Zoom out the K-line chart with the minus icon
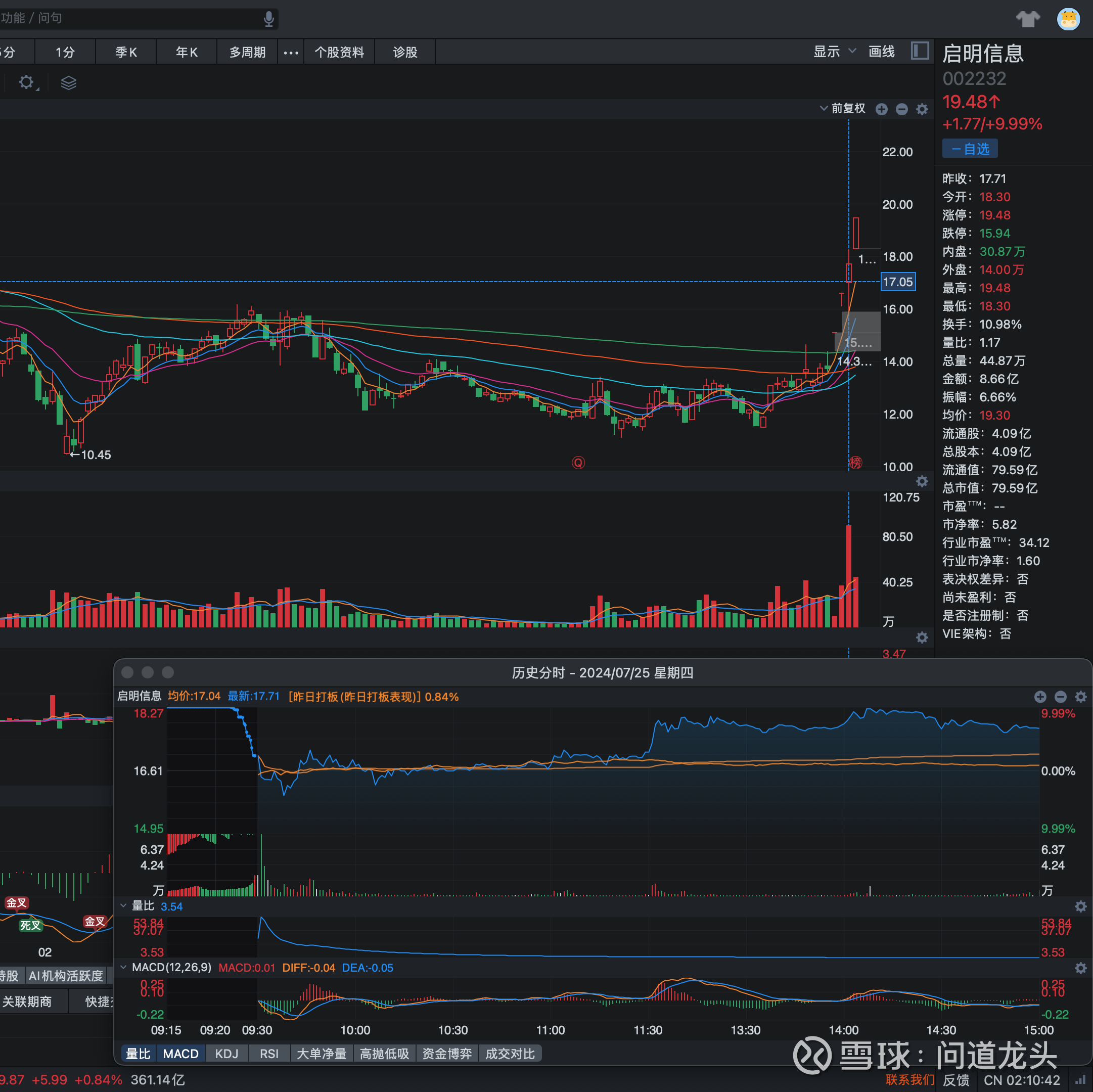Viewport: 1093px width, 1092px height. pyautogui.click(x=902, y=109)
